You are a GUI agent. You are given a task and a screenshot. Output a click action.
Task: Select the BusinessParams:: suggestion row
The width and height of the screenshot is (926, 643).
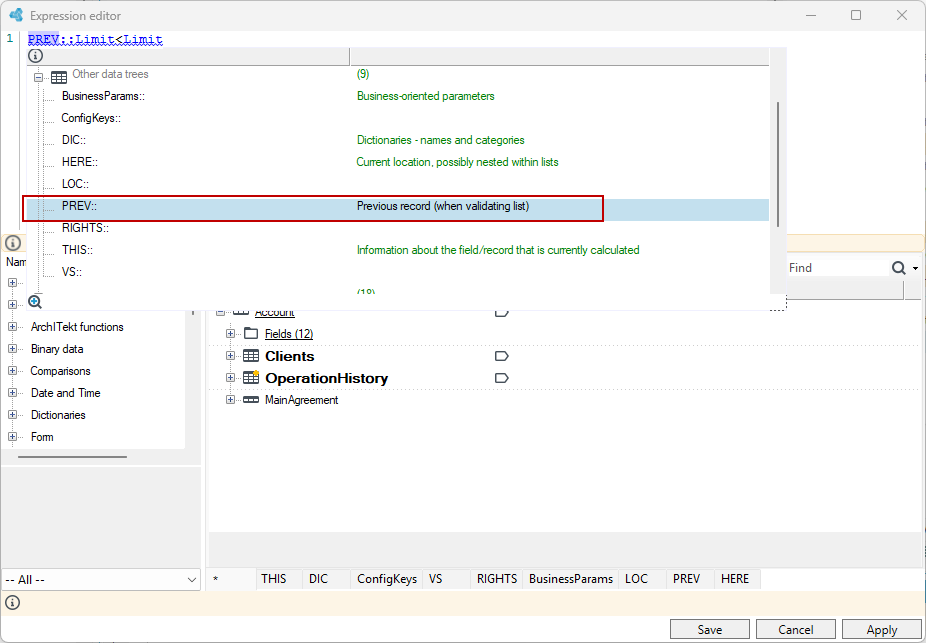pos(398,96)
